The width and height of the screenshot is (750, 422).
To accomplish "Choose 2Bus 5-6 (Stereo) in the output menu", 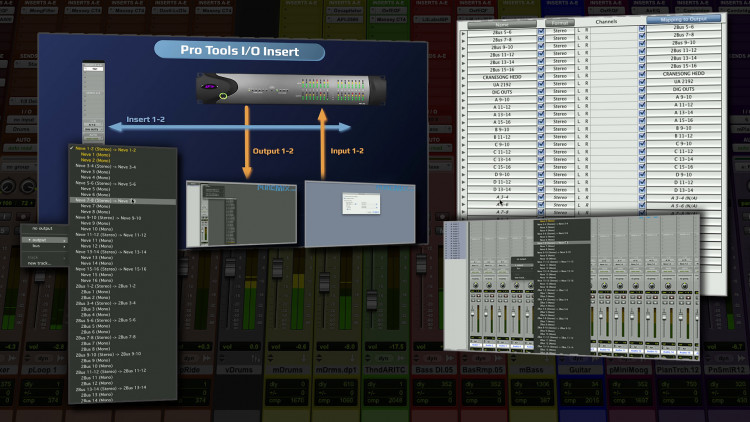I will pos(106,320).
